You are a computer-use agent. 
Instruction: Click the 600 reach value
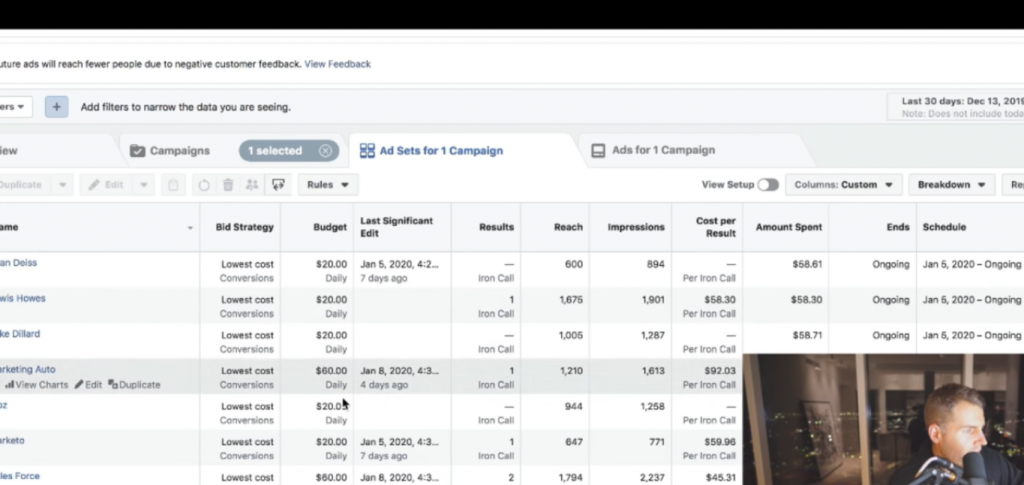[574, 264]
